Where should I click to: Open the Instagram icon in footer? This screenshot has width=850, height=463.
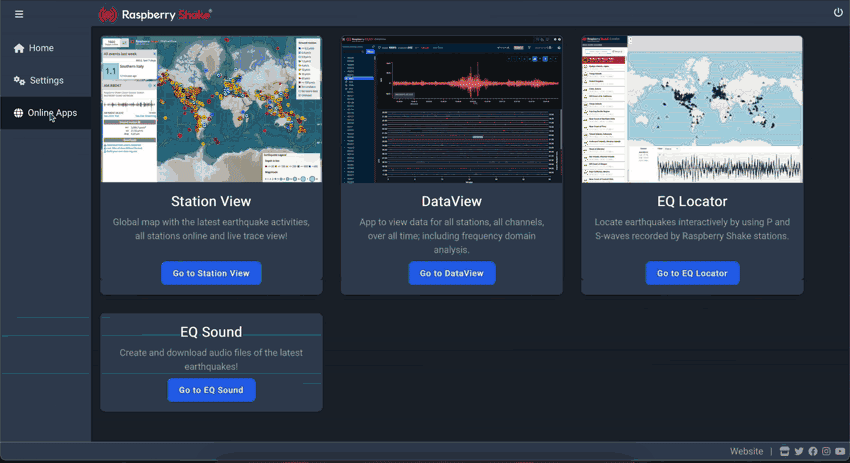[826, 452]
